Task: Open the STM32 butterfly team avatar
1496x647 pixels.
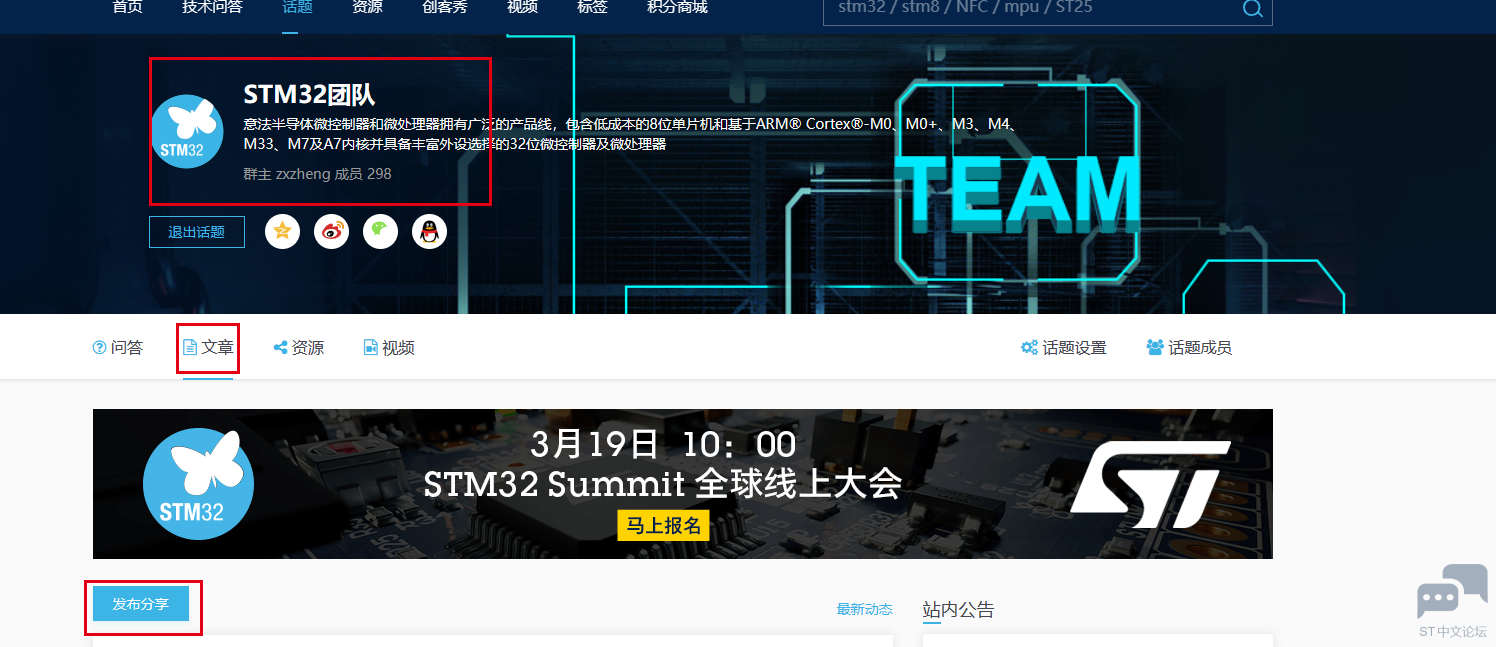Action: click(x=187, y=131)
